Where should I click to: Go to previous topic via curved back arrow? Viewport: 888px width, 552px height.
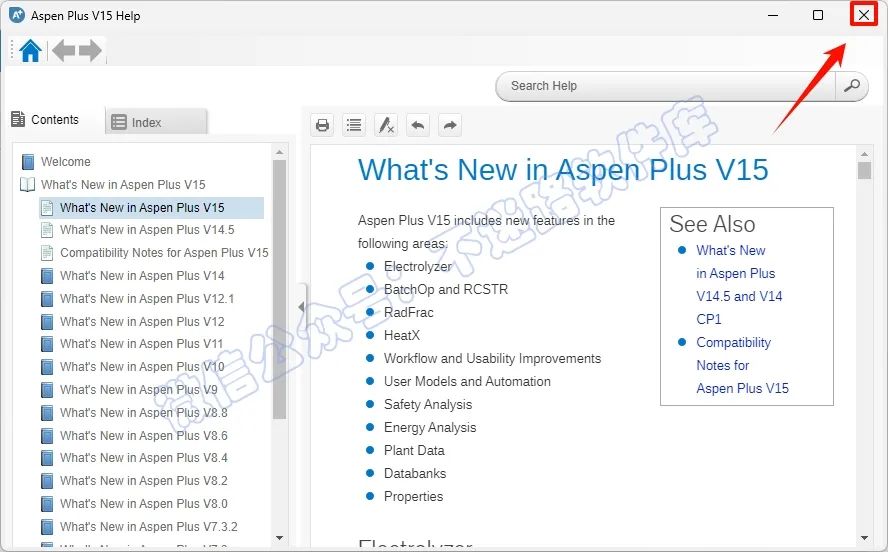[x=418, y=125]
